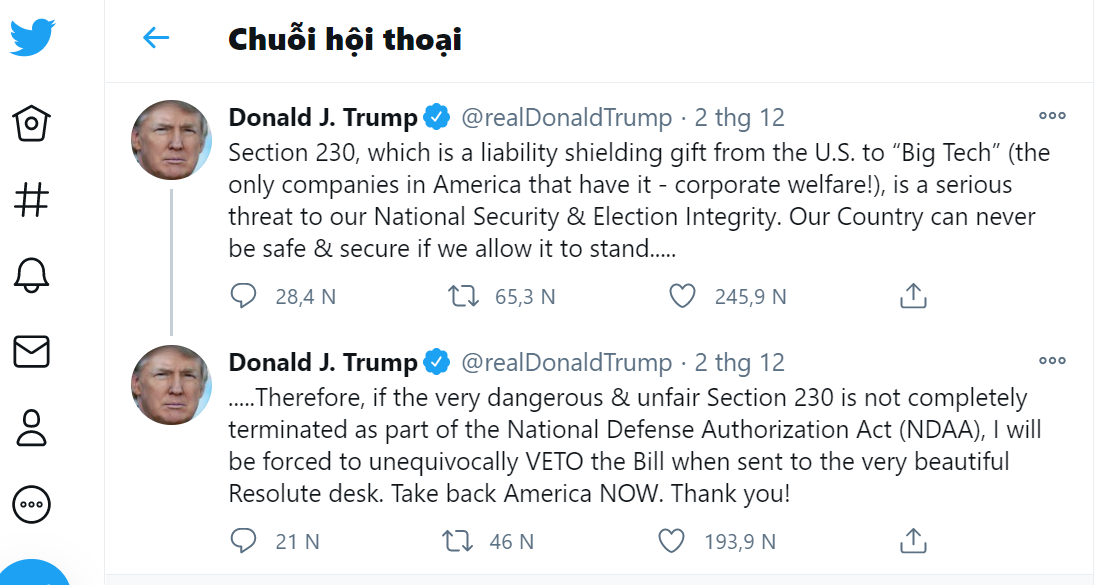Go back using the arrow icon
The height and width of the screenshot is (585, 1099).
(156, 38)
